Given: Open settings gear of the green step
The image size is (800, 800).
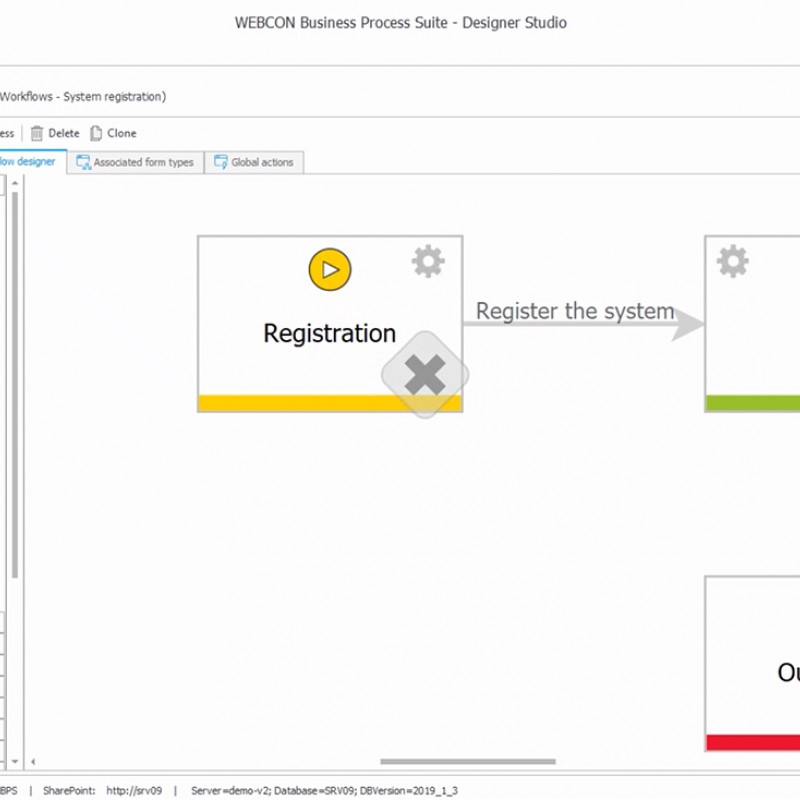Looking at the screenshot, I should [x=732, y=262].
